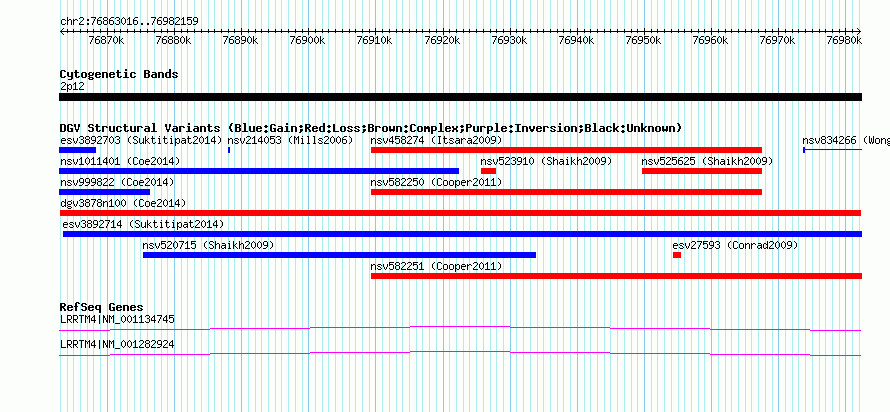
Task: Select the red nsv523910 loss bar
Action: click(x=488, y=171)
